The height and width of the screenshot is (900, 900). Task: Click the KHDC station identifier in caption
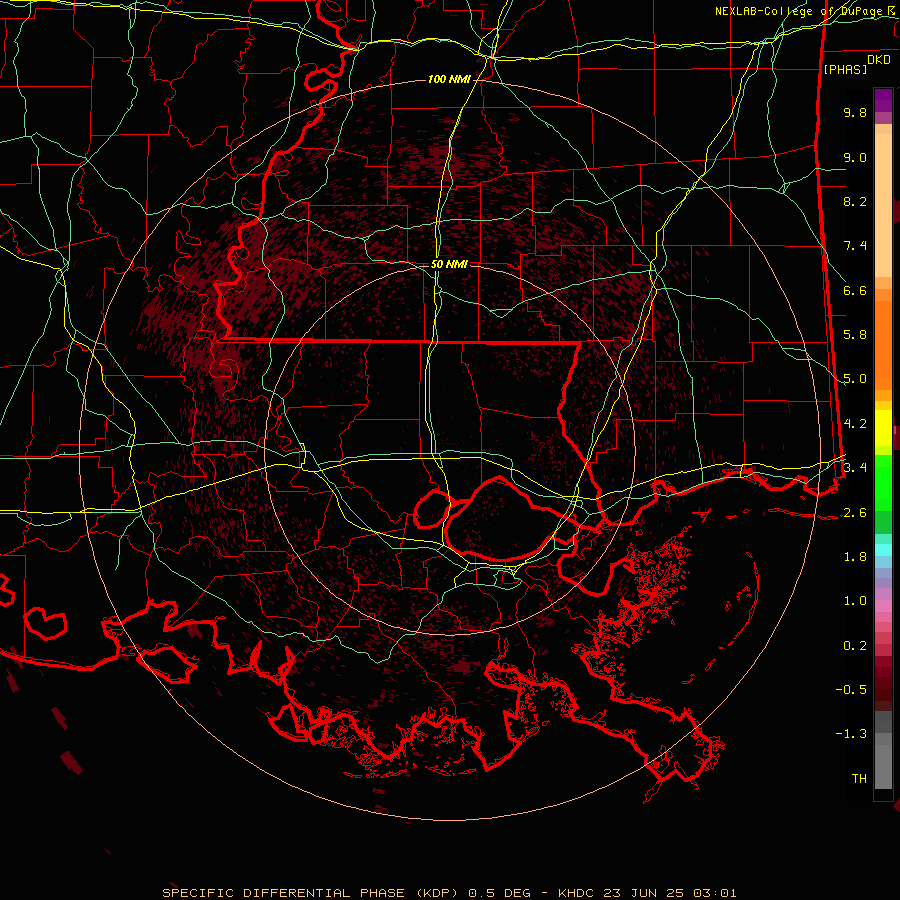click(x=579, y=893)
